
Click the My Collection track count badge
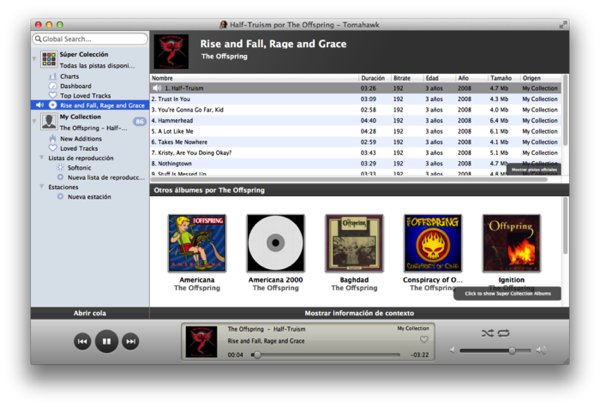(x=139, y=122)
